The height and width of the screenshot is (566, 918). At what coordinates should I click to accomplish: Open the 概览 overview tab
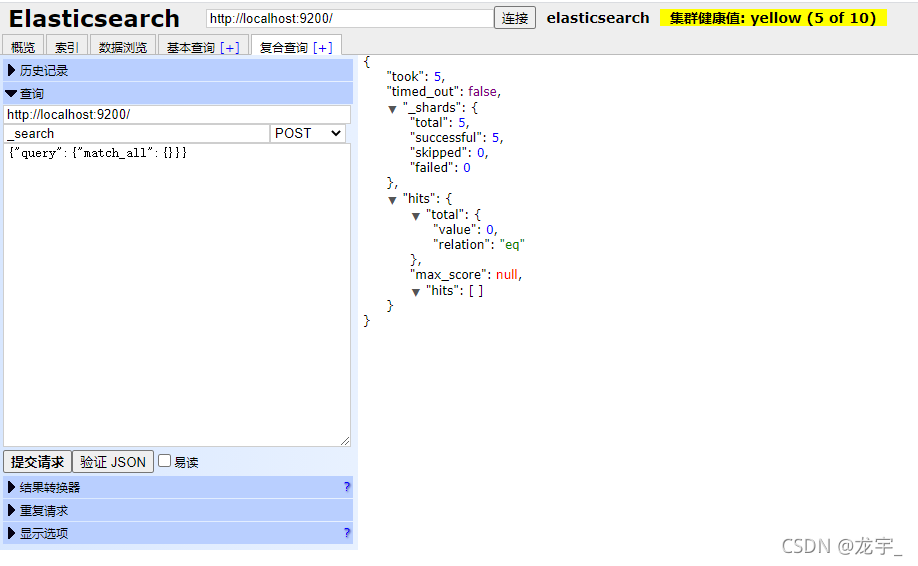23,47
